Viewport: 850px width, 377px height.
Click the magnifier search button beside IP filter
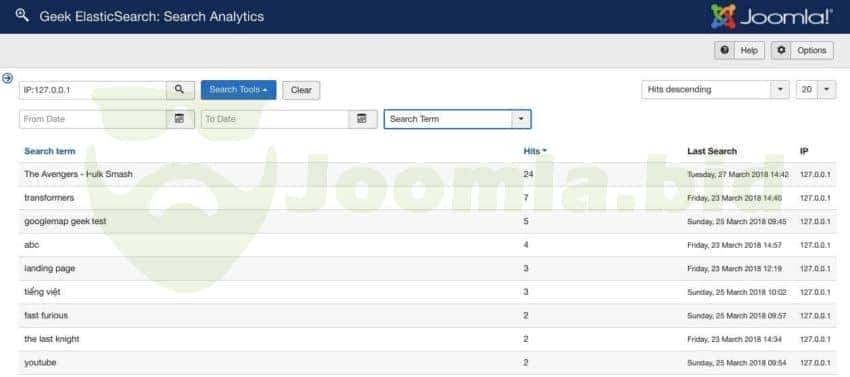tap(180, 90)
